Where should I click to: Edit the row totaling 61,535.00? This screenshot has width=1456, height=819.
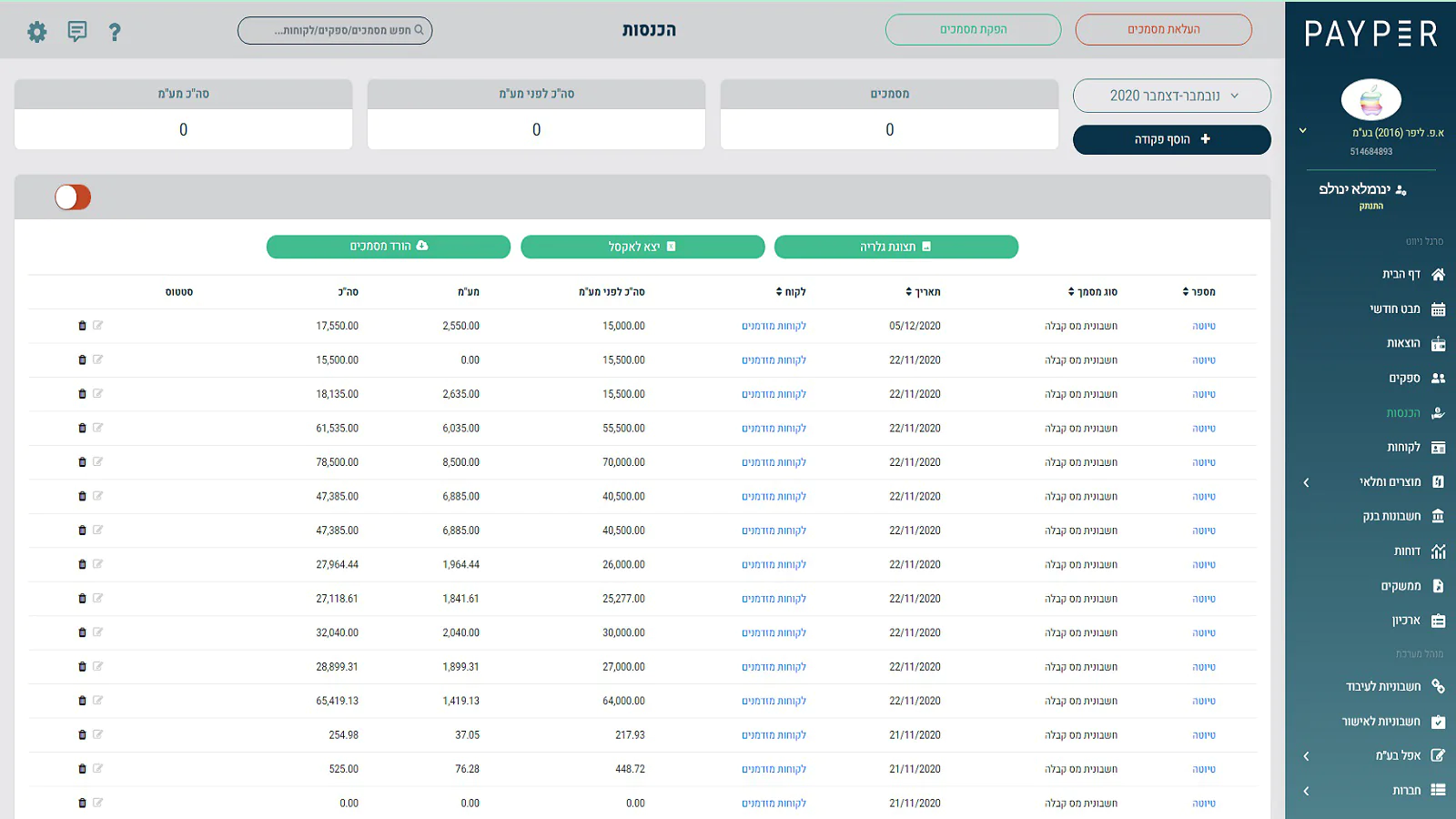[x=97, y=428]
